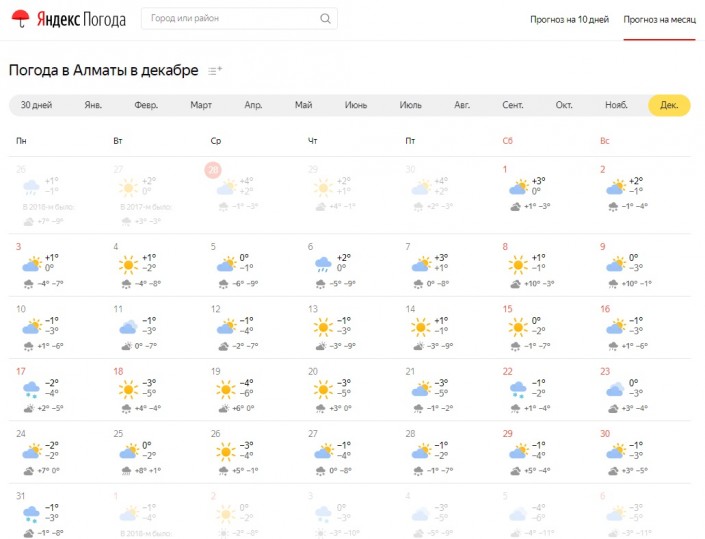This screenshot has height=539, width=705.
Task: Click rain cloud icon for December 6
Action: click(x=323, y=265)
